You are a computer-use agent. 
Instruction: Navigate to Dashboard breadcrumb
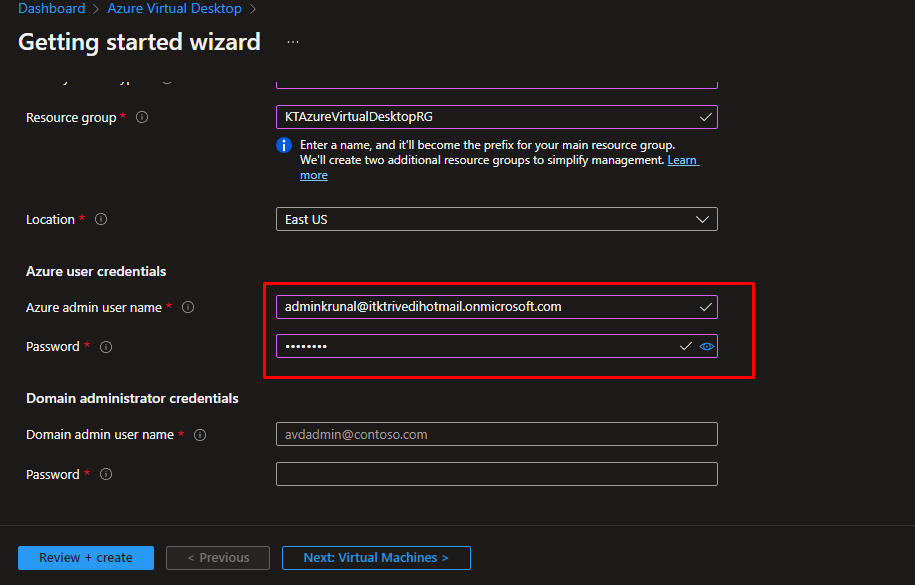point(51,9)
